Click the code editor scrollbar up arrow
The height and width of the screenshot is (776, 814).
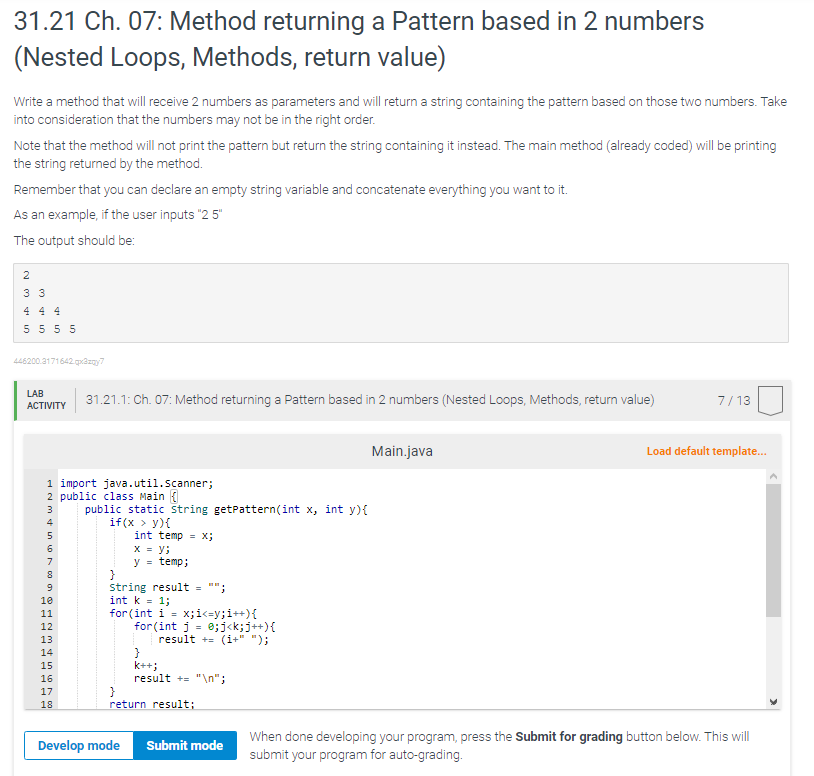click(772, 478)
